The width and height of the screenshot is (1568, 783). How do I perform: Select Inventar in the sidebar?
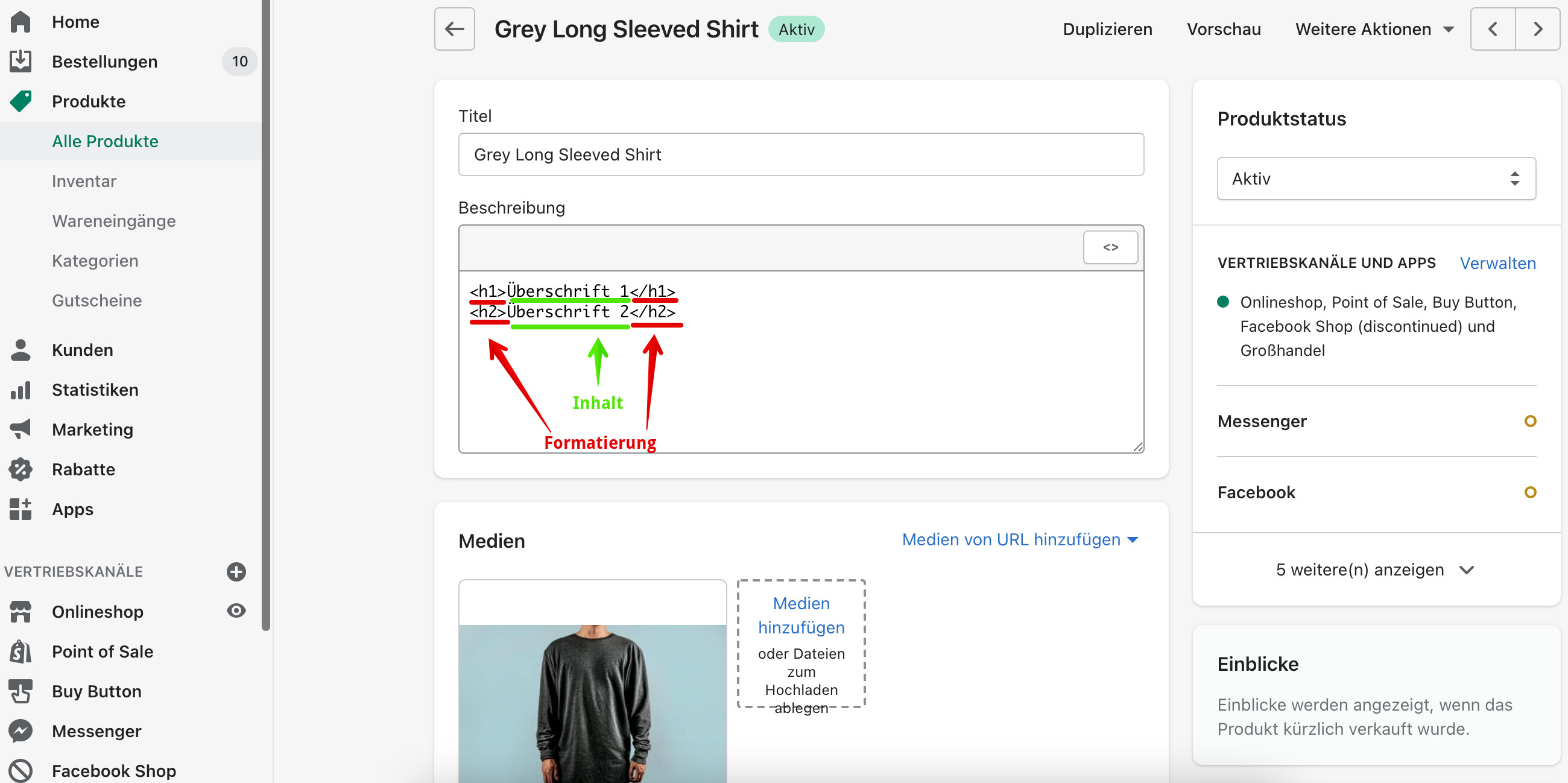click(84, 181)
